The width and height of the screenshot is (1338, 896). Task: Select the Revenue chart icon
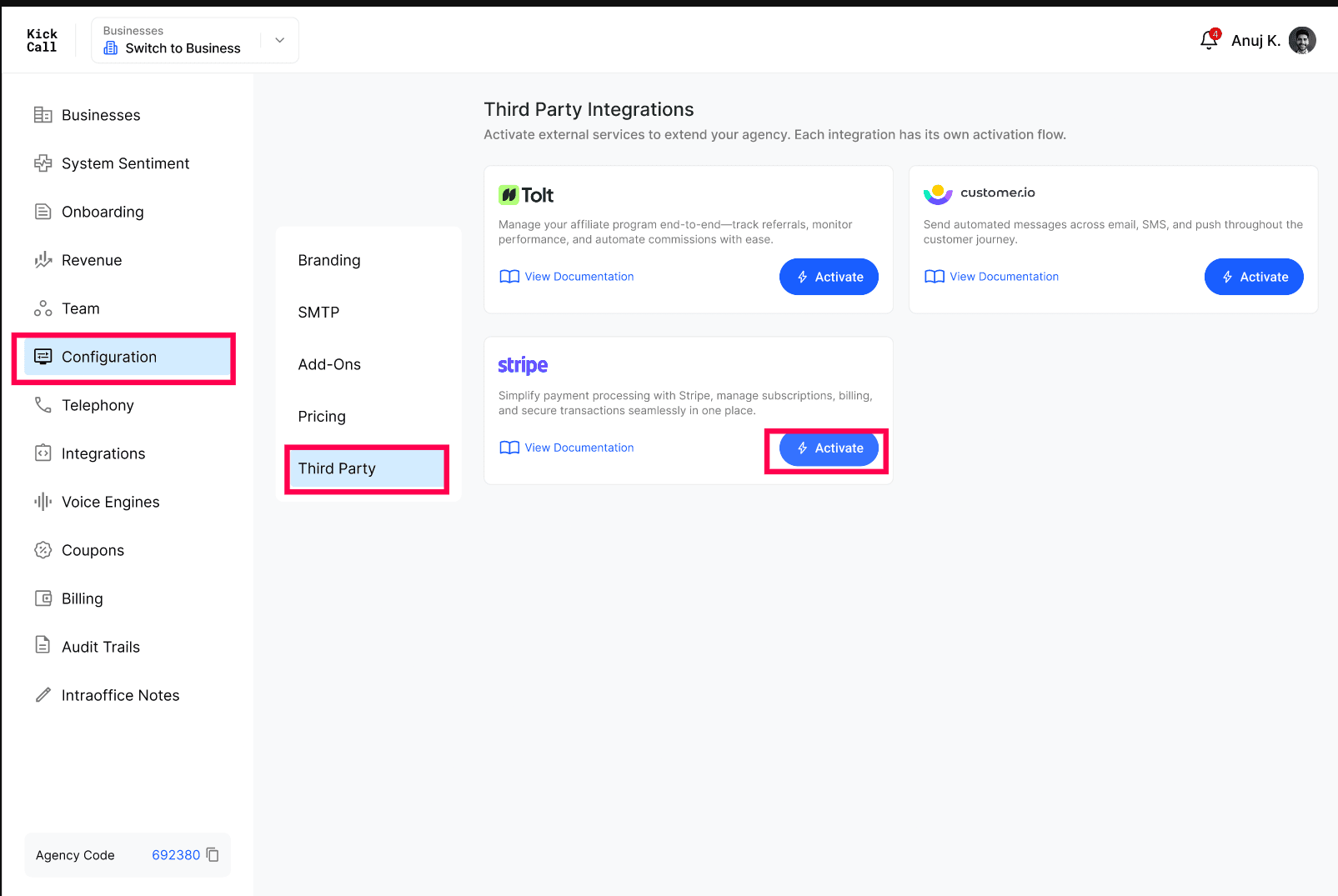click(43, 260)
